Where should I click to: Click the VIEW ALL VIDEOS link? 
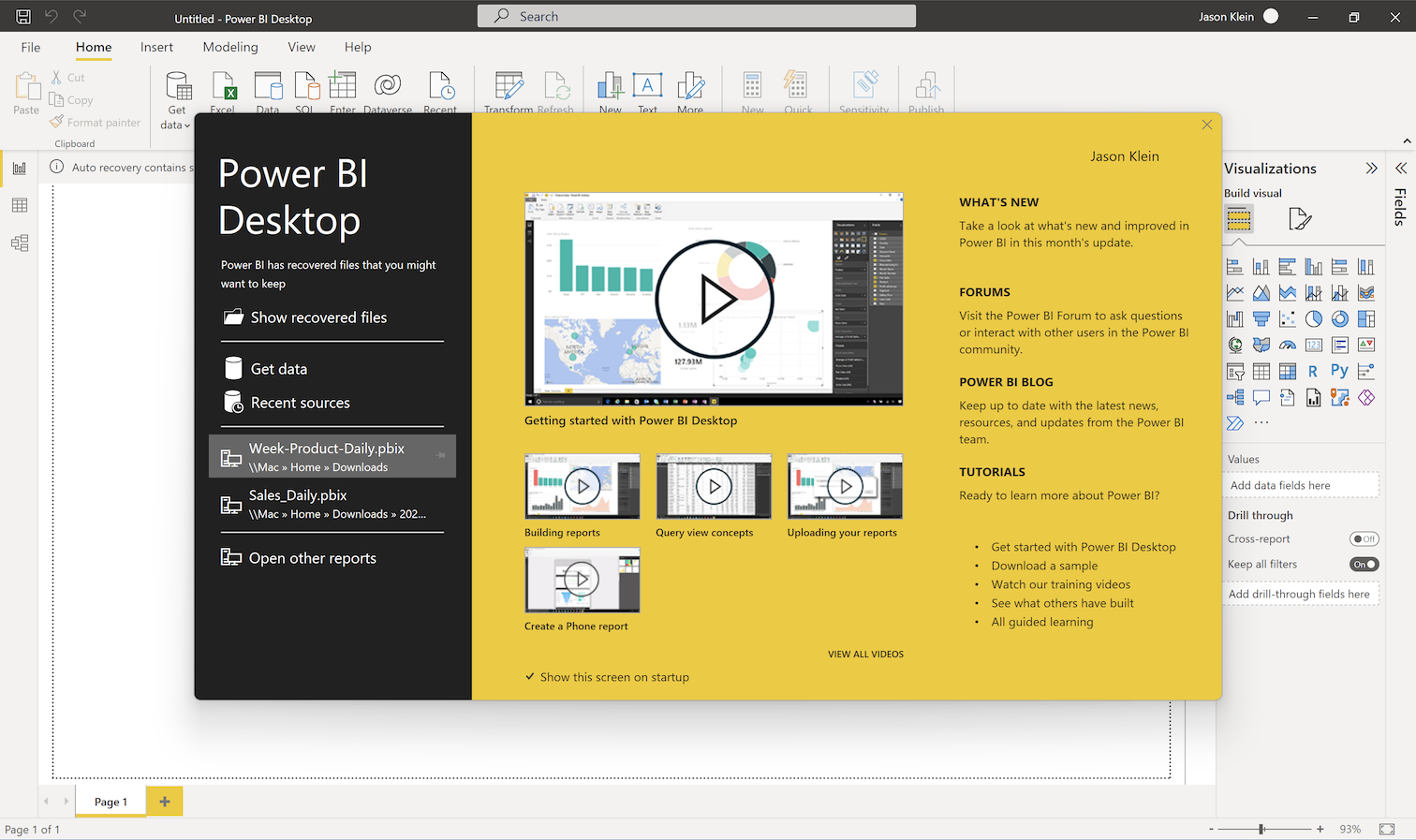[x=865, y=654]
